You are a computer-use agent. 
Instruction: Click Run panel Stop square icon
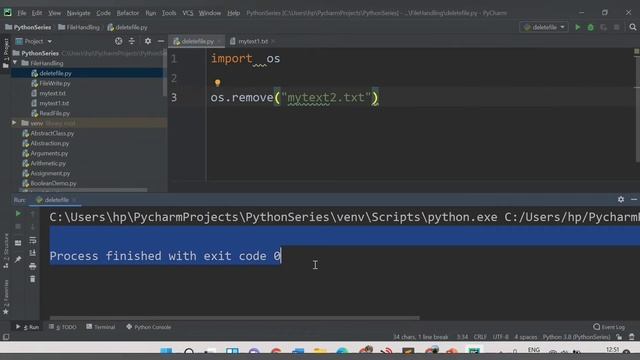tap(18, 227)
